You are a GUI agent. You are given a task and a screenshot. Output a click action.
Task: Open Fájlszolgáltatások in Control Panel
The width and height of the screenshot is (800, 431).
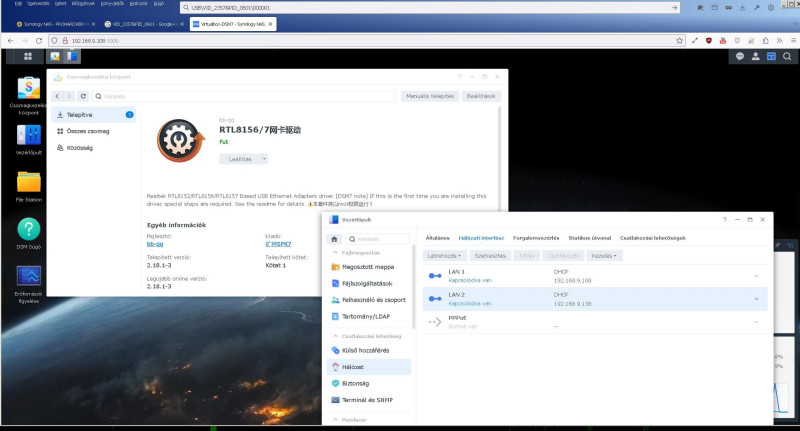point(368,283)
